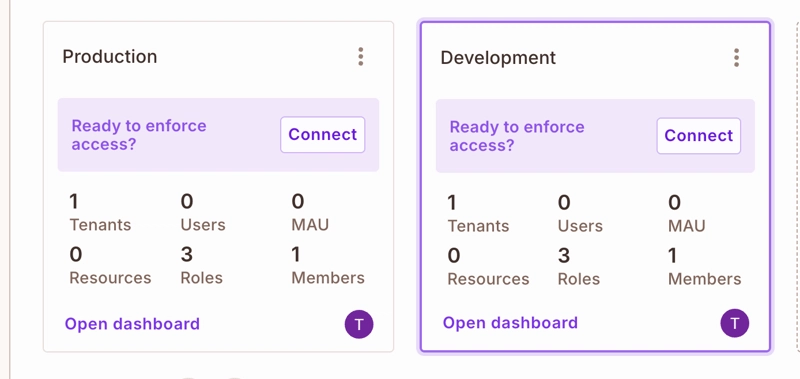
Task: View the Members count in Production
Action: pos(328,265)
